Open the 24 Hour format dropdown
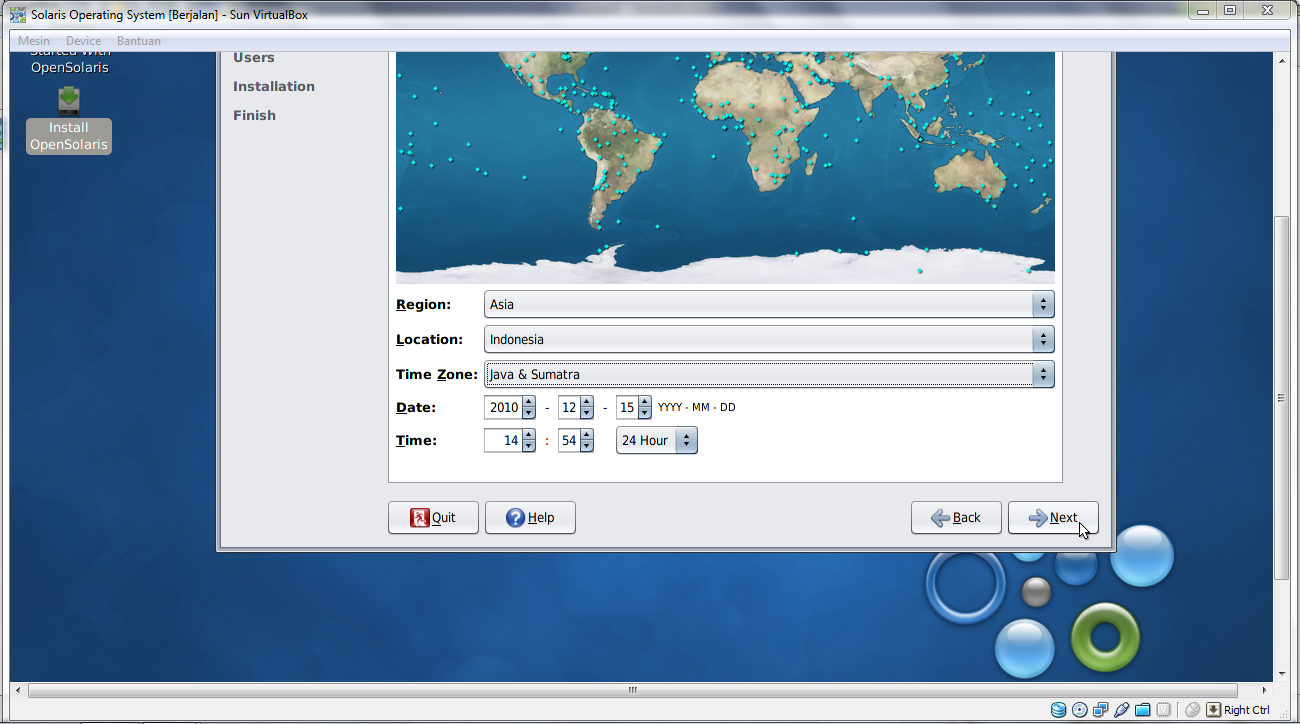Image resolution: width=1300 pixels, height=724 pixels. coord(656,440)
